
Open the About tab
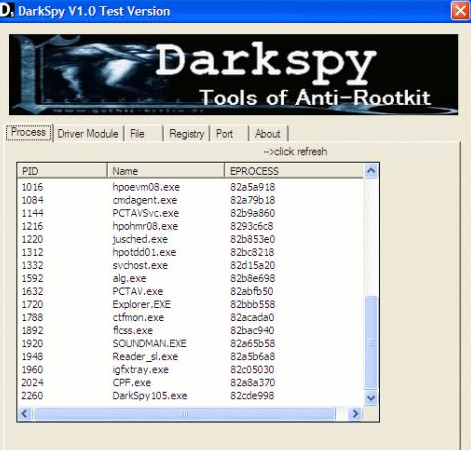268,134
